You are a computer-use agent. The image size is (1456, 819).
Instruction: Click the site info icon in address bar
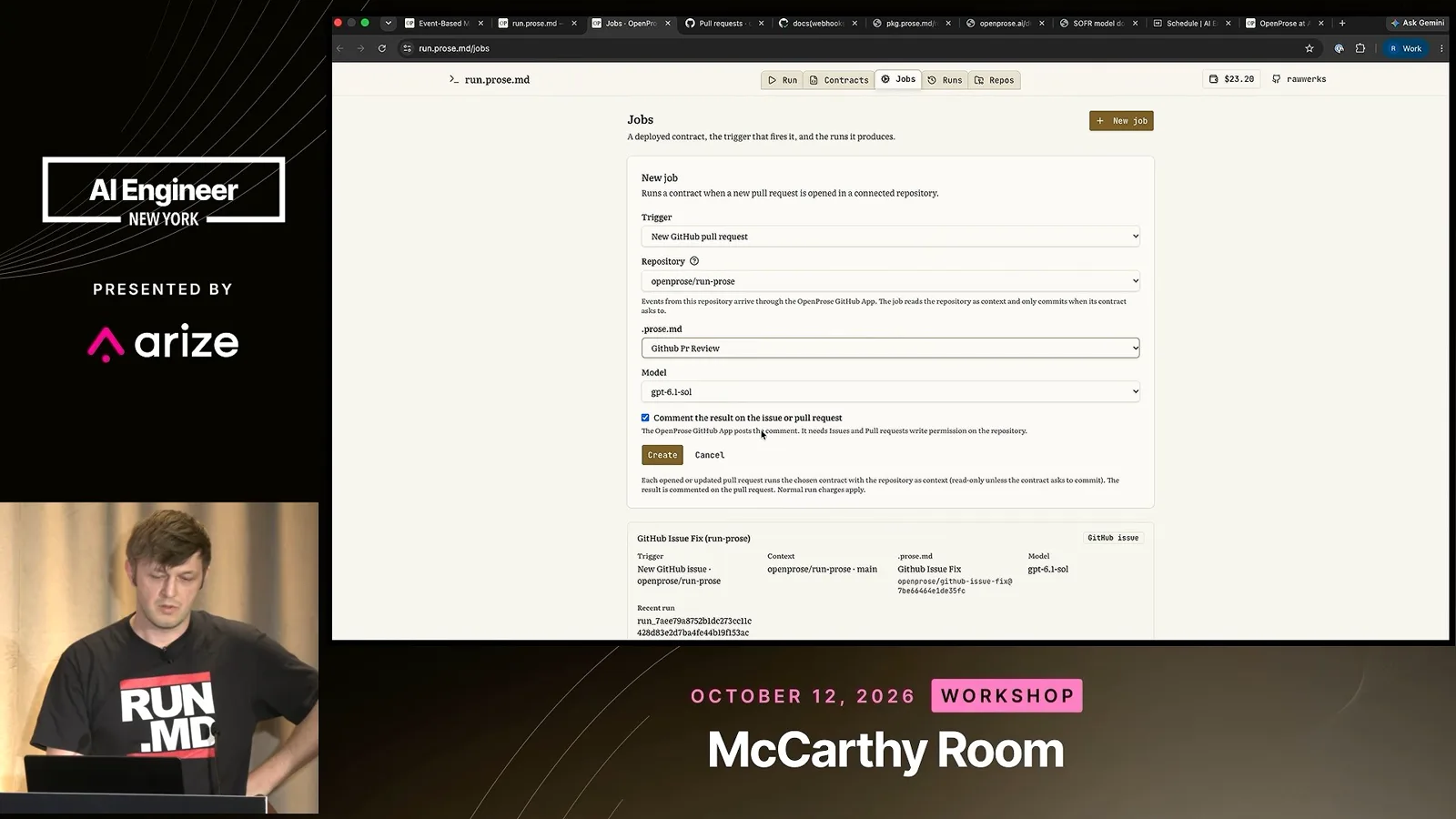pyautogui.click(x=408, y=48)
